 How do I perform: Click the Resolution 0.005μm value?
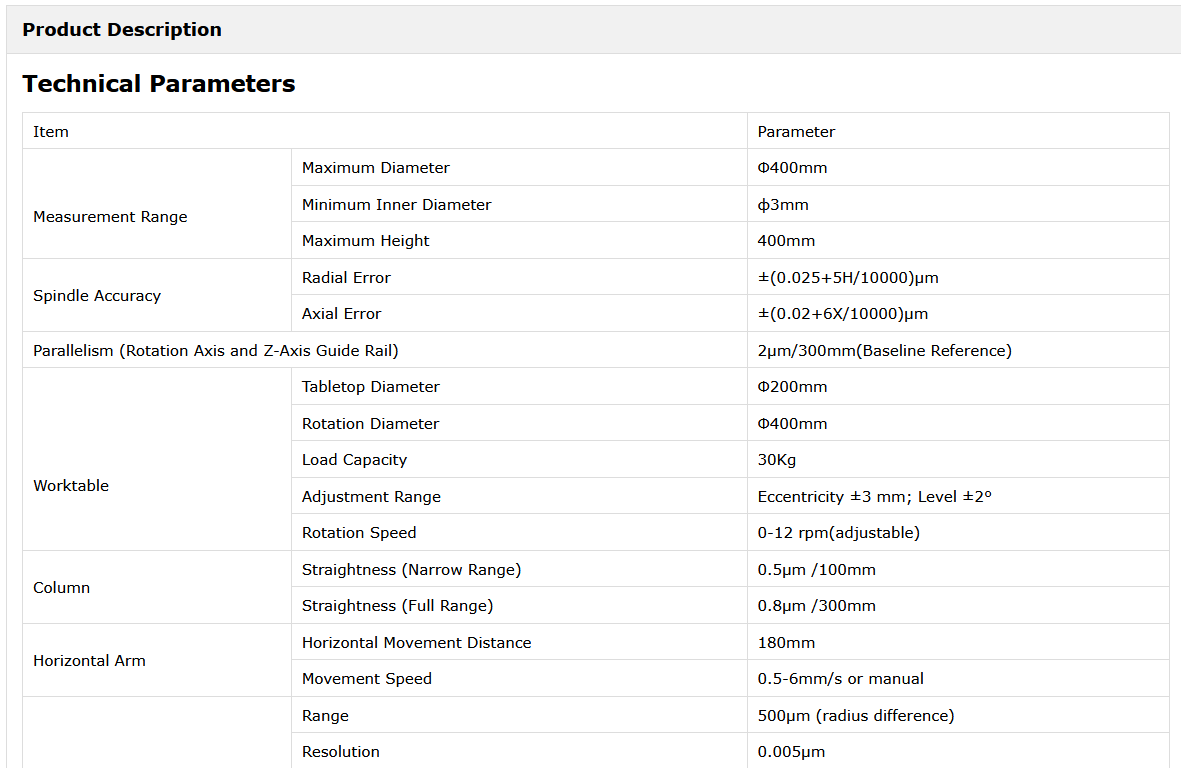(792, 752)
